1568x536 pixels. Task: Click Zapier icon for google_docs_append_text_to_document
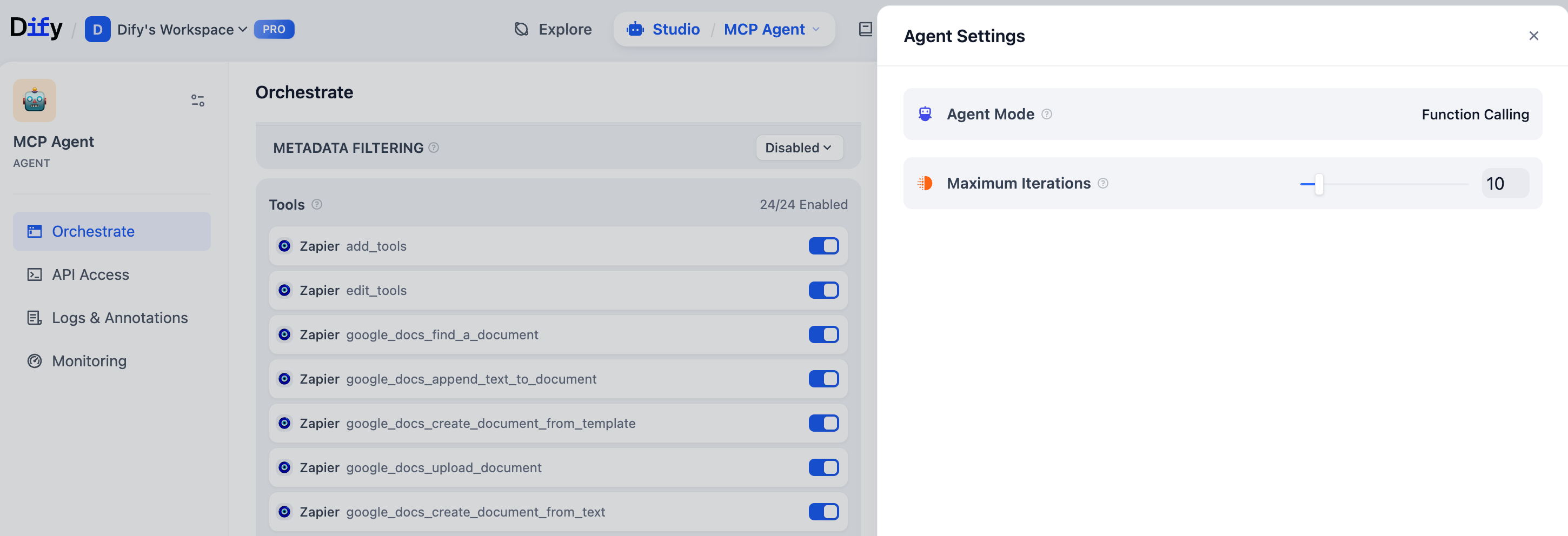284,379
